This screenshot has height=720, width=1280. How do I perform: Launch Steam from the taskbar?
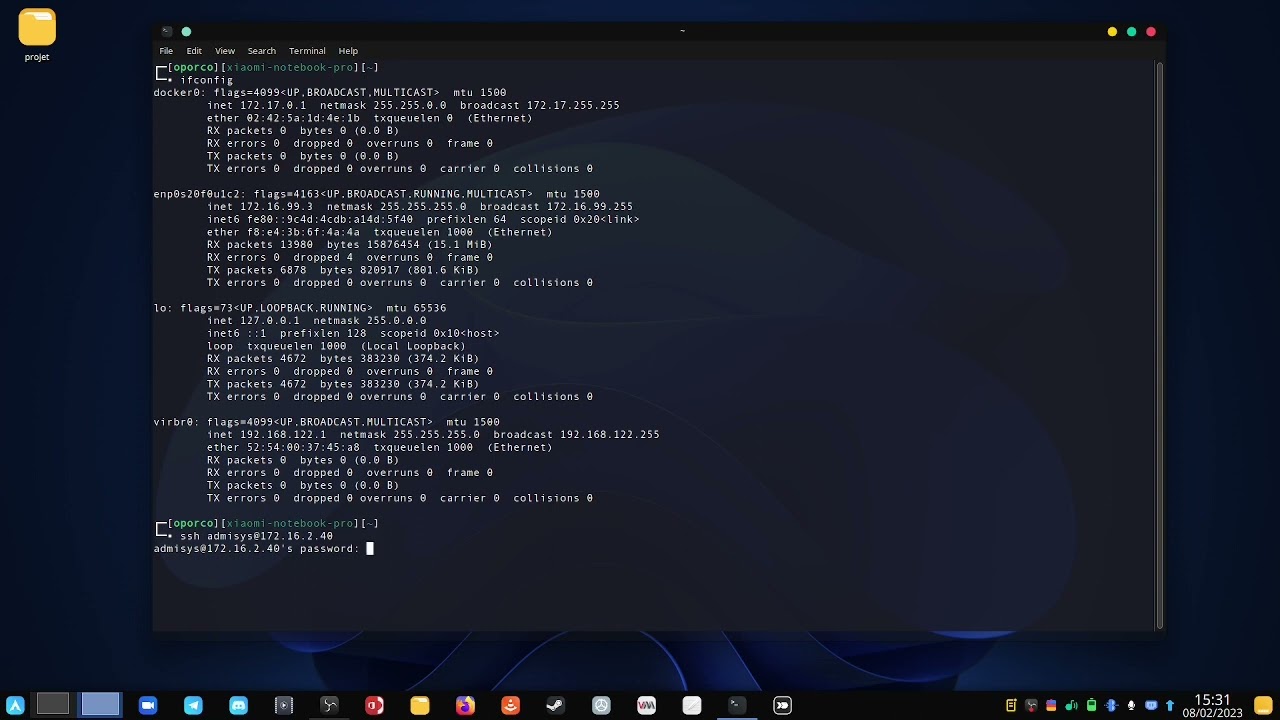point(555,705)
